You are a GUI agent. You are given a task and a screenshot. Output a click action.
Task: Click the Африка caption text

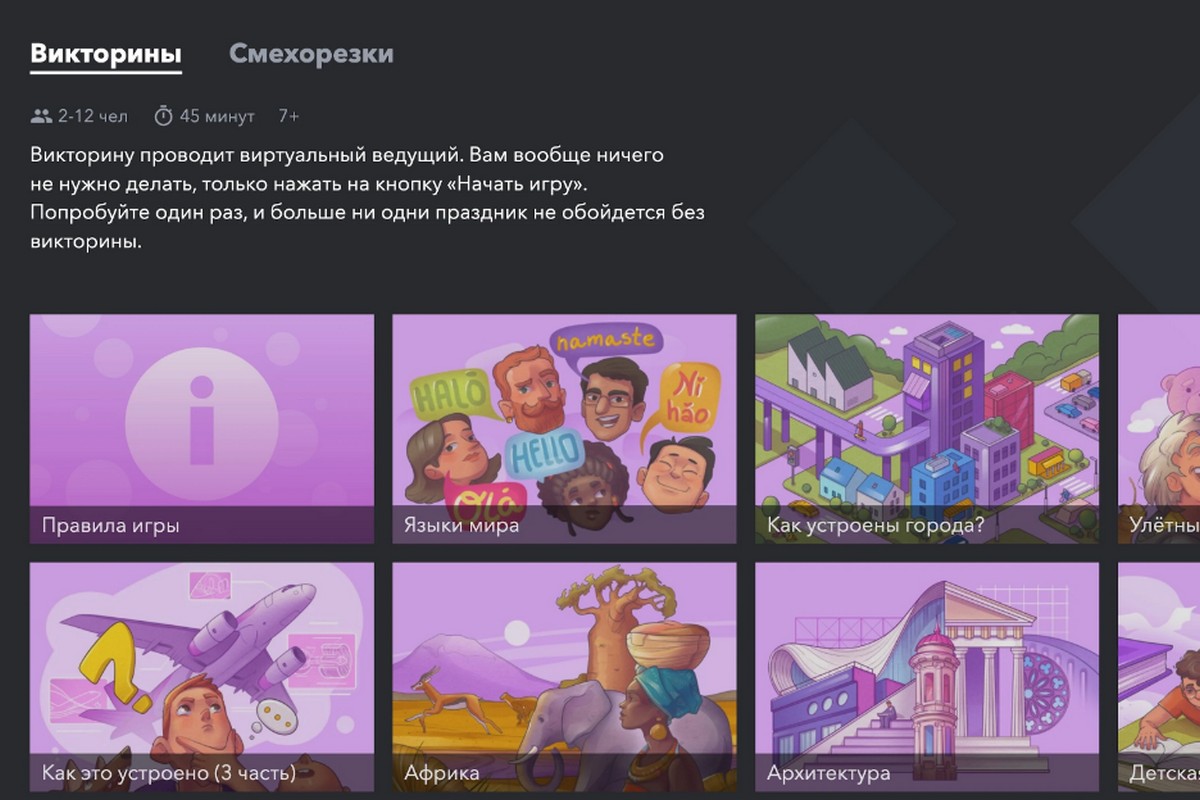point(441,773)
